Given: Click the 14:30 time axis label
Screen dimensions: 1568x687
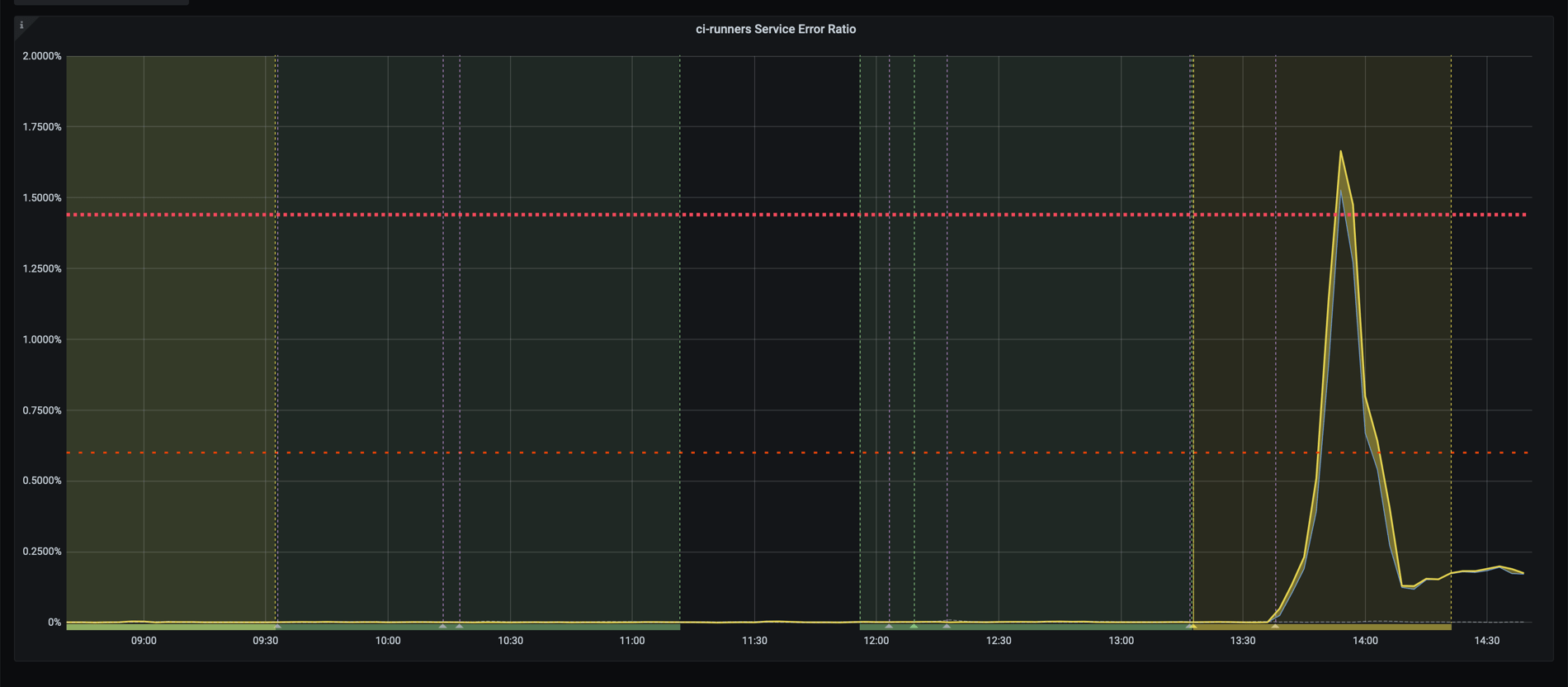Looking at the screenshot, I should pos(1486,641).
